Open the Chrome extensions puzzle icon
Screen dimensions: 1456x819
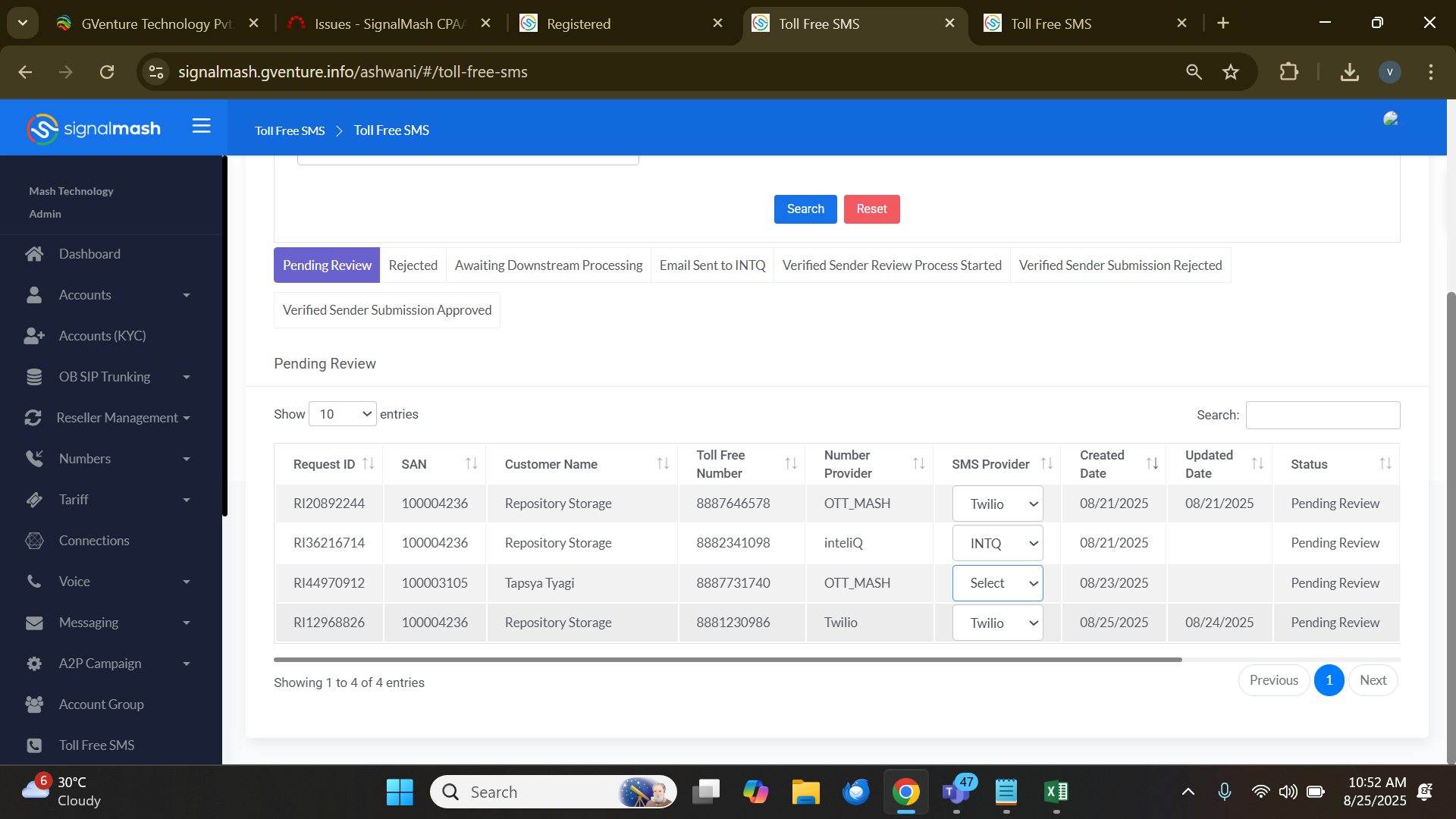coord(1288,72)
